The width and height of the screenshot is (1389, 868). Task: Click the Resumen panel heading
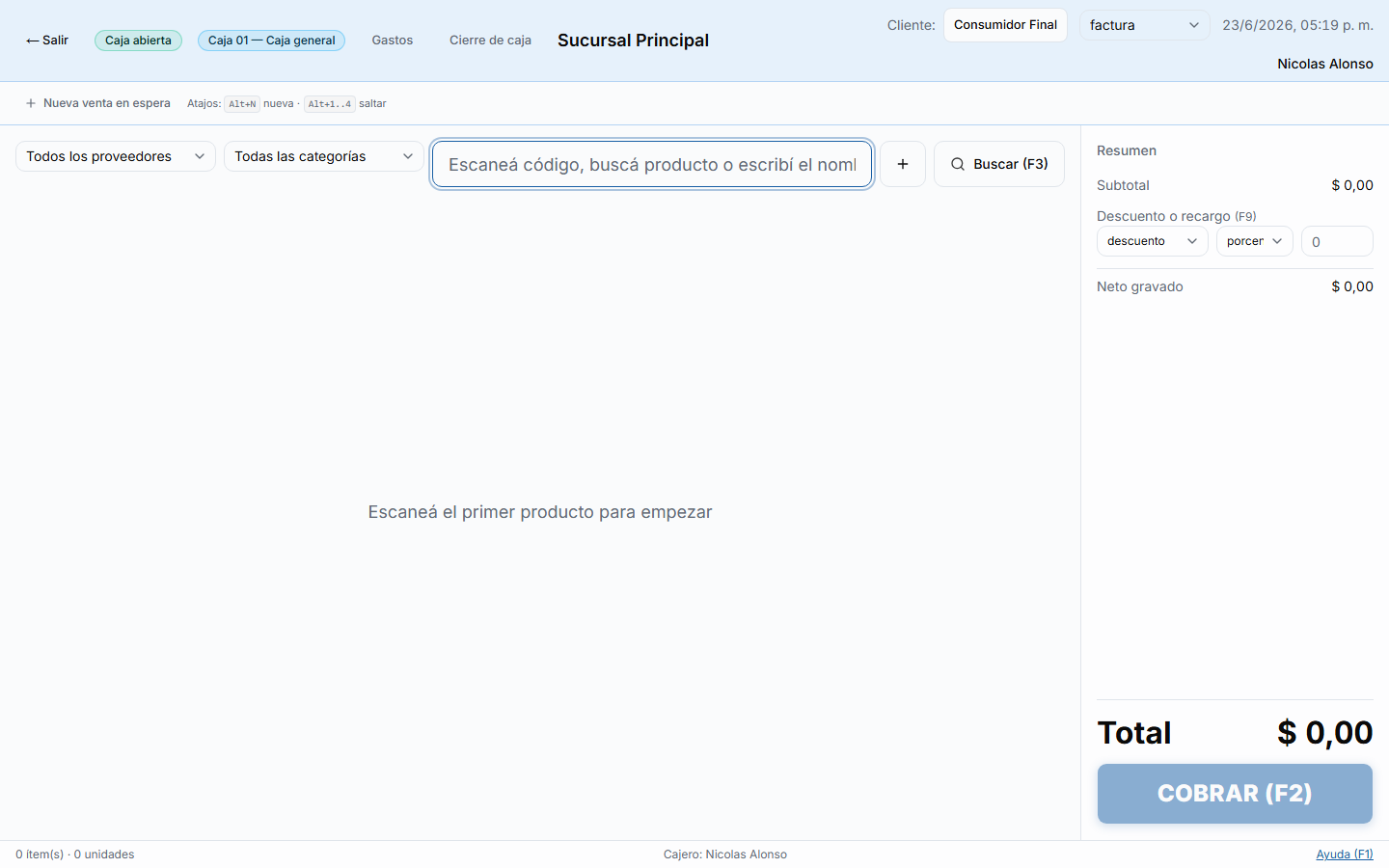[x=1127, y=150]
